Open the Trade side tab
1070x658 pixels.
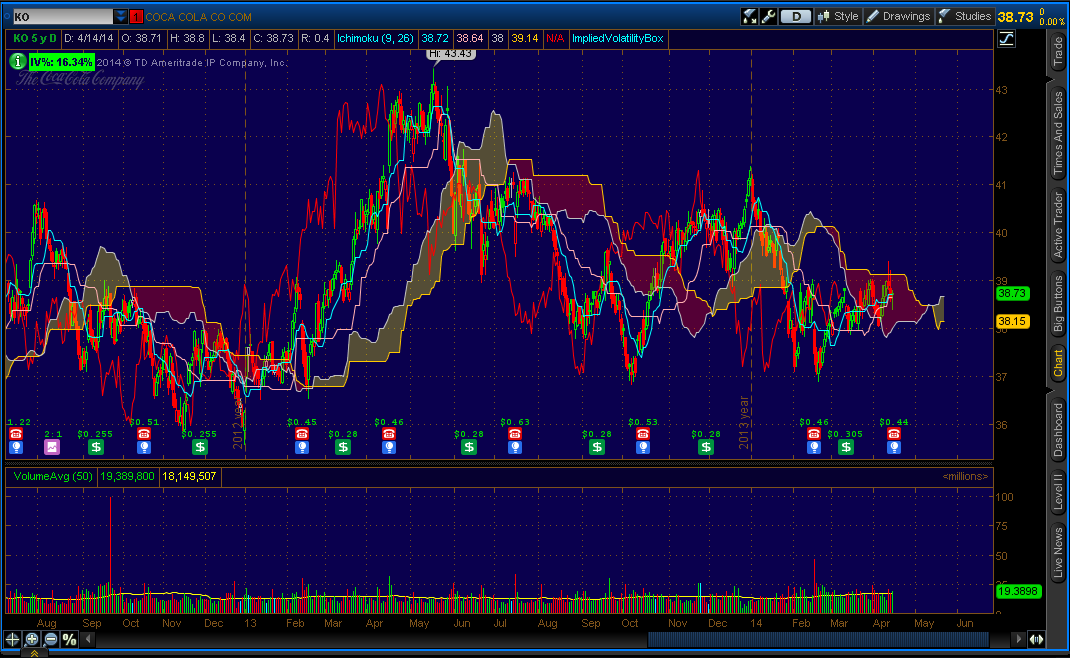[x=1058, y=52]
